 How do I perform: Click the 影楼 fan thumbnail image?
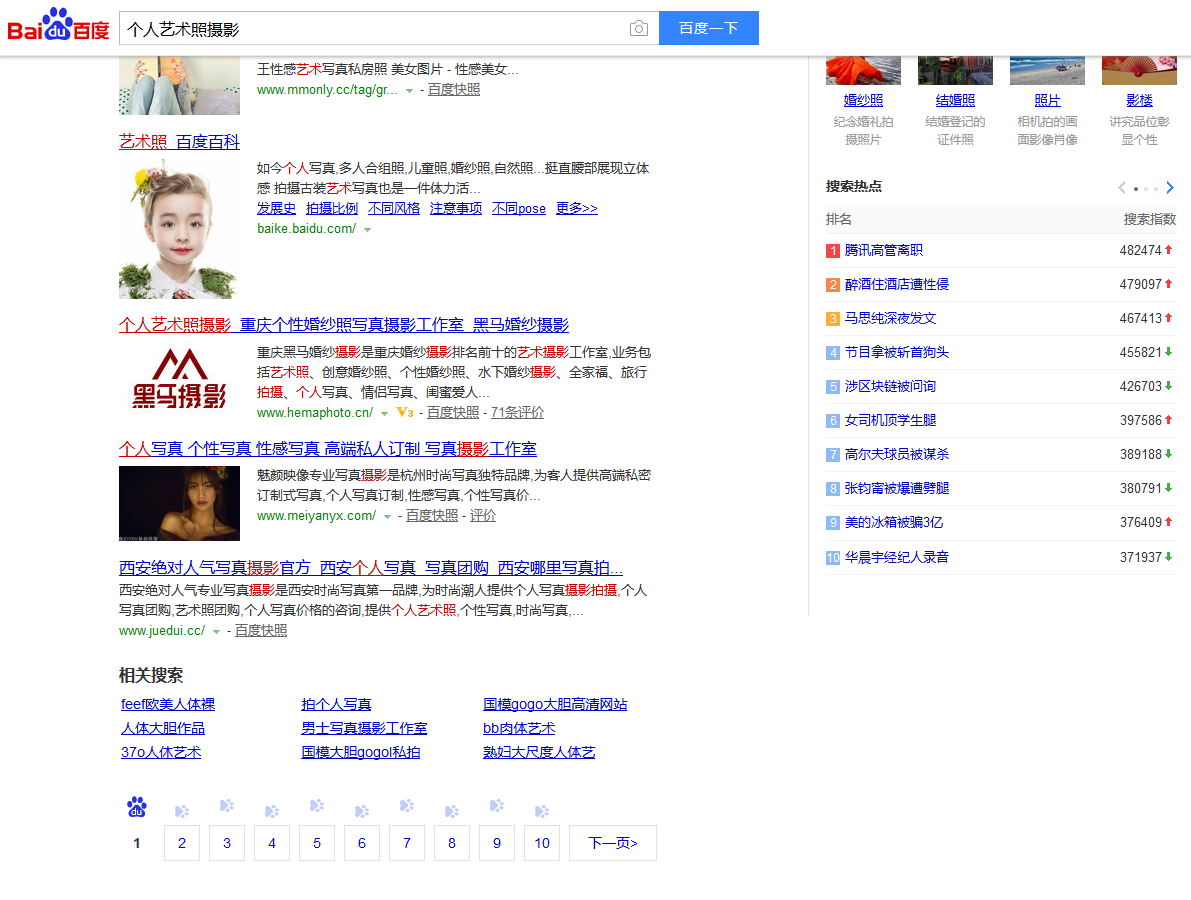click(x=1139, y=70)
